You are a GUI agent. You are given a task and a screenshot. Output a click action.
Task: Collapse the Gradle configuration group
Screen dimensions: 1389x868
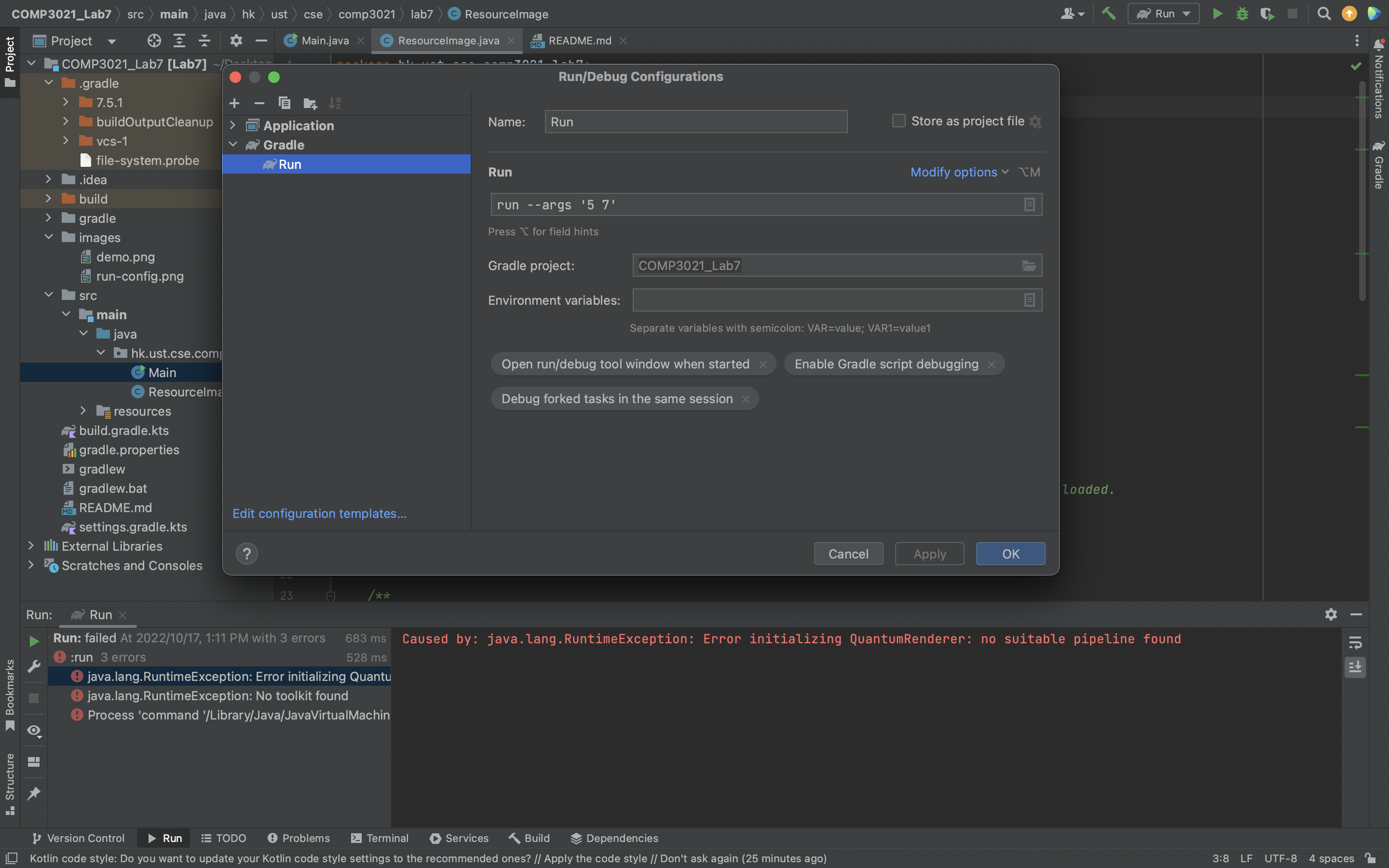[233, 145]
